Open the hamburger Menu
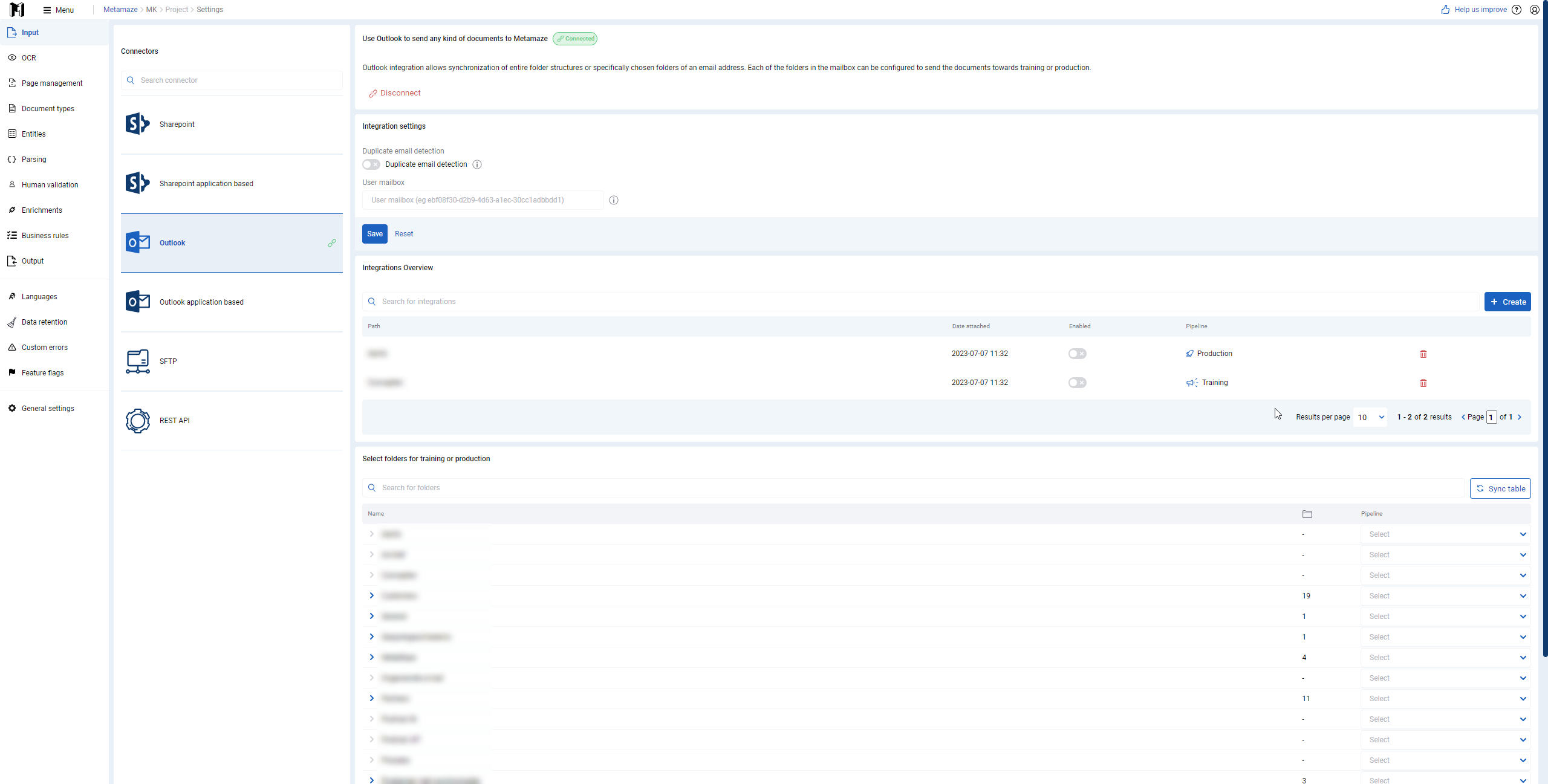This screenshot has width=1548, height=784. (58, 10)
